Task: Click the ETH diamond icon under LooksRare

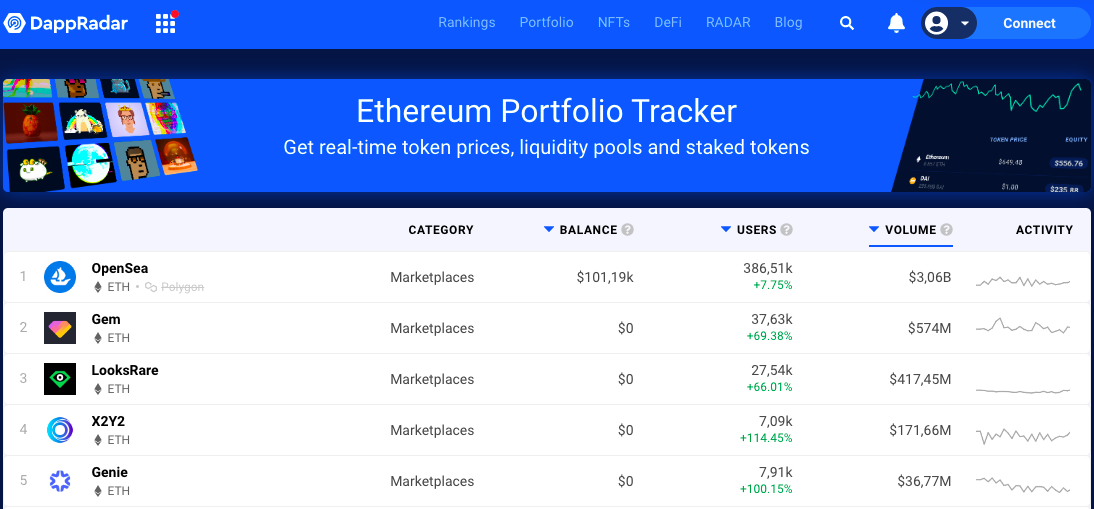Action: tap(98, 388)
